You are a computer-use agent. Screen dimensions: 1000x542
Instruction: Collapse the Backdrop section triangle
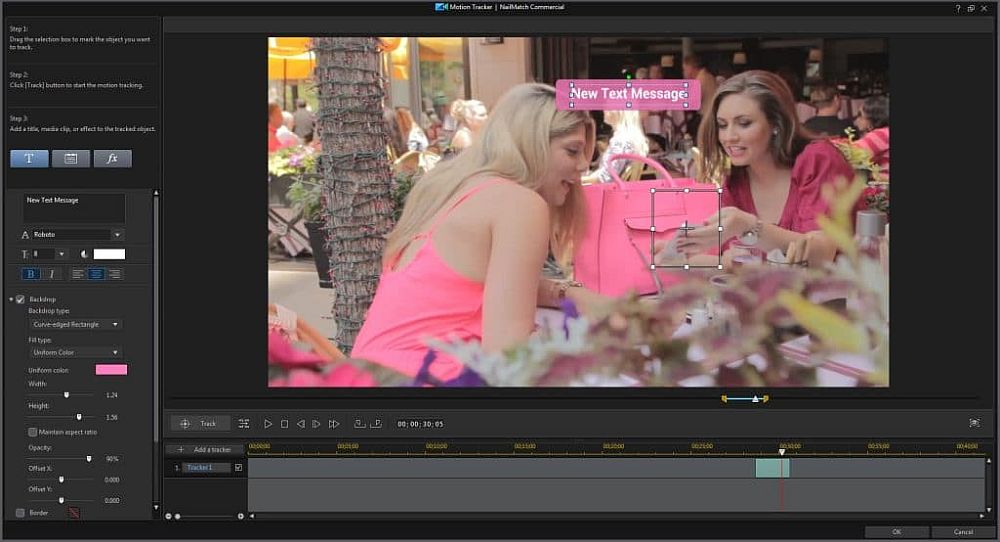click(x=11, y=299)
